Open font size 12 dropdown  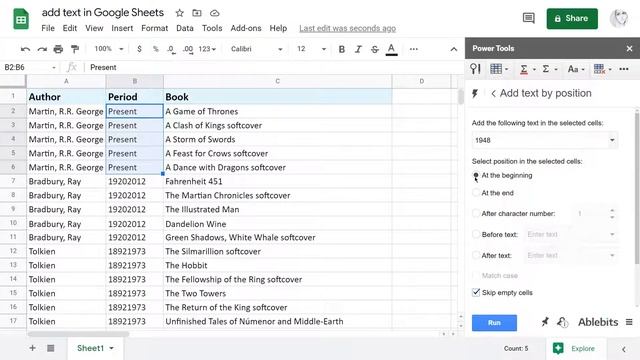click(x=311, y=49)
